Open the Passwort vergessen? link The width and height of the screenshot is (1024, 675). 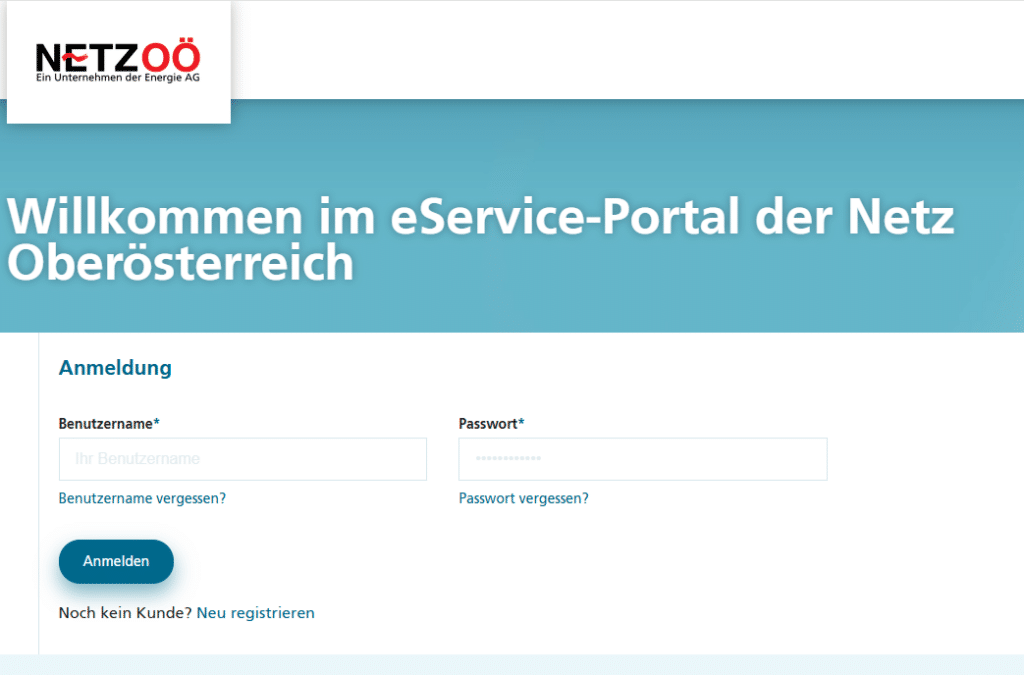point(523,499)
